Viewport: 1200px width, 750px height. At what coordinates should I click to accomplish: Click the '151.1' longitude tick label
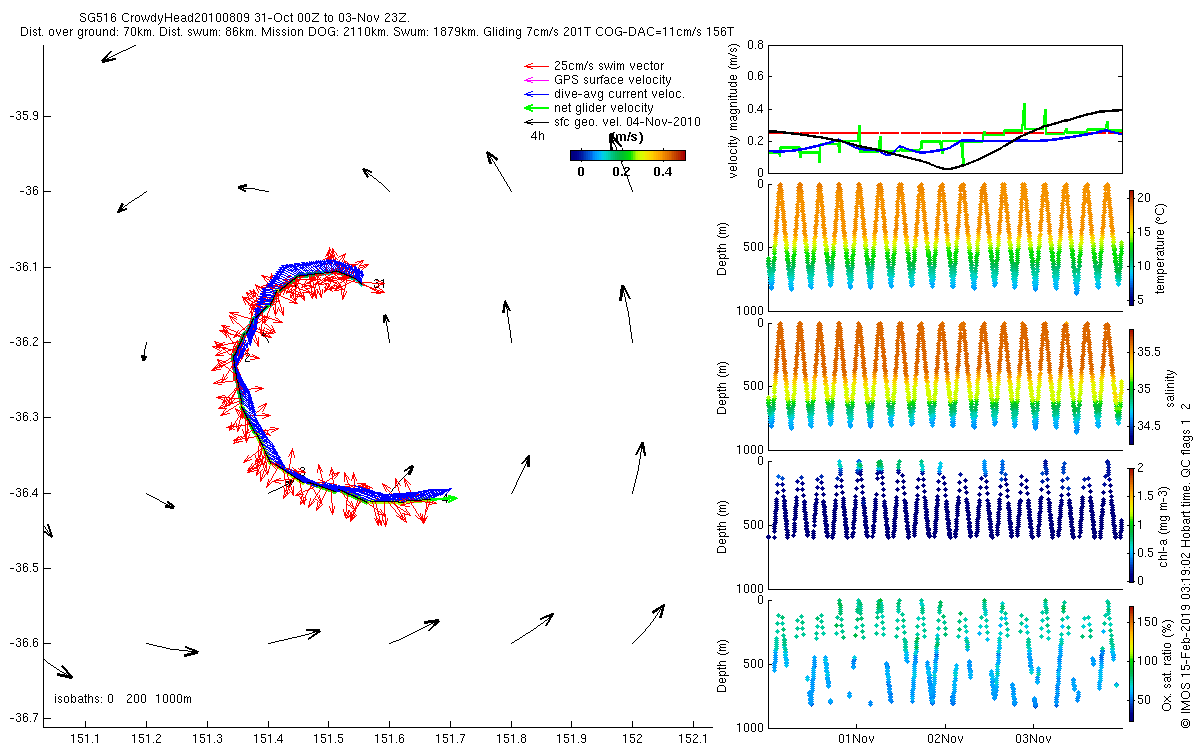click(85, 739)
